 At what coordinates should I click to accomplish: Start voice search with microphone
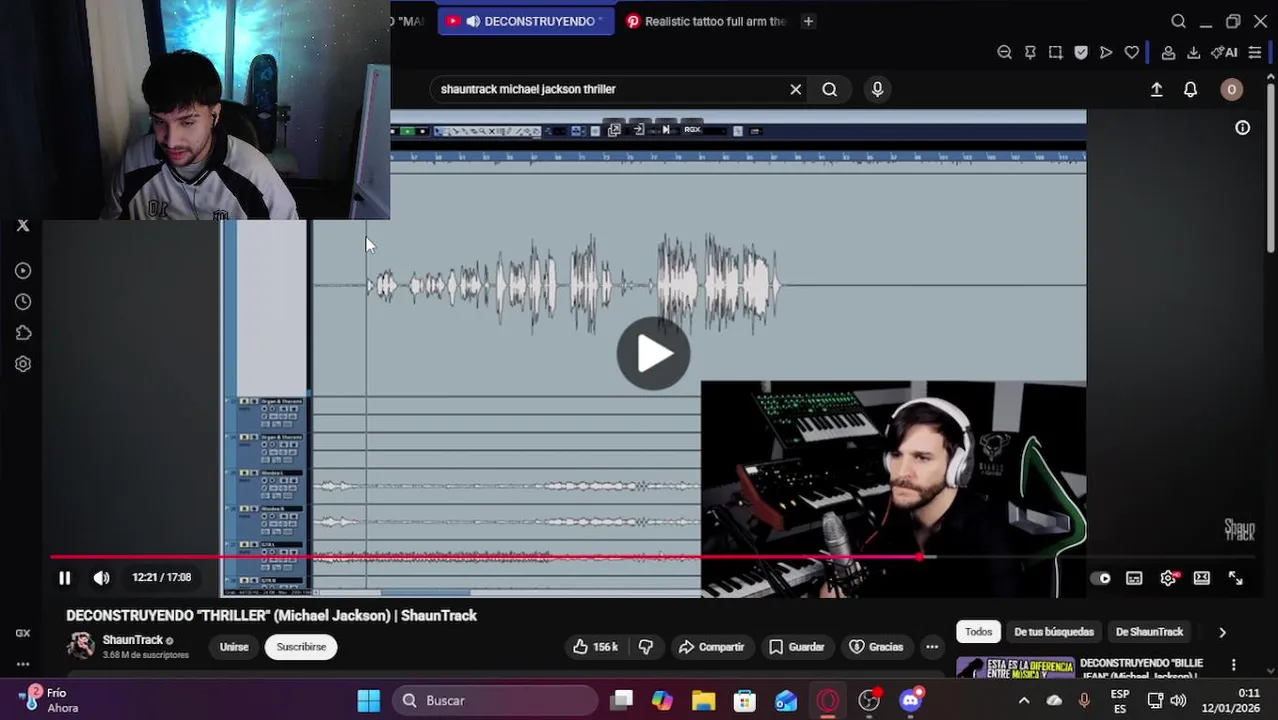point(877,89)
